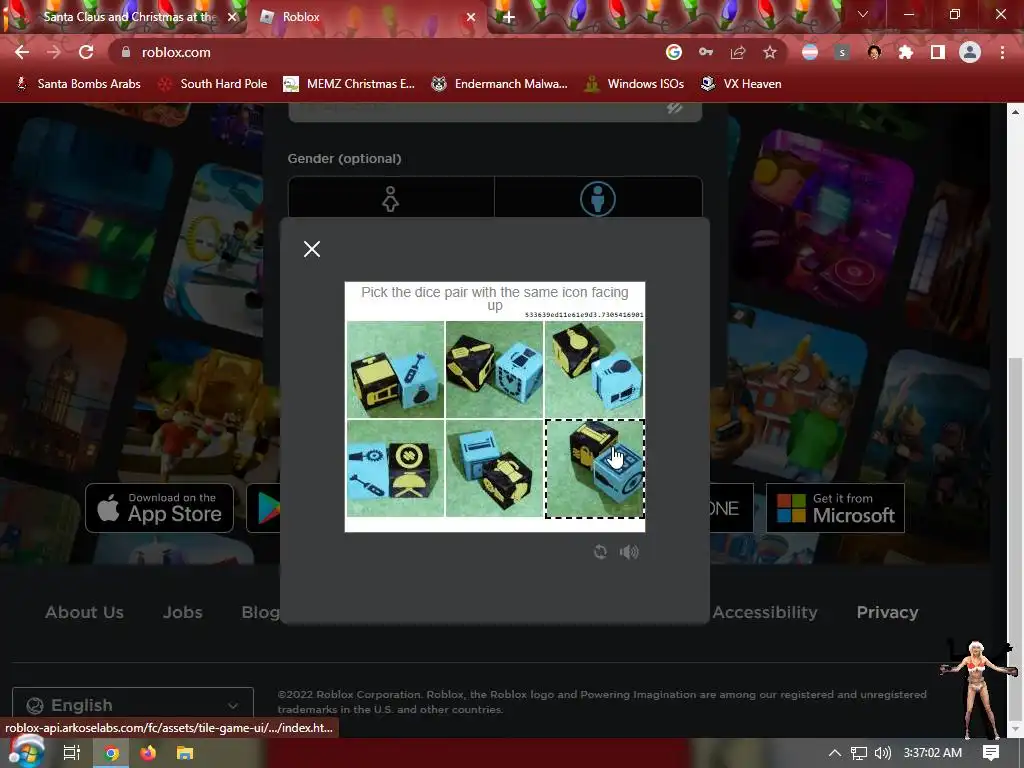Open the s extension icon in toolbar
Viewport: 1024px width, 768px height.
click(842, 52)
